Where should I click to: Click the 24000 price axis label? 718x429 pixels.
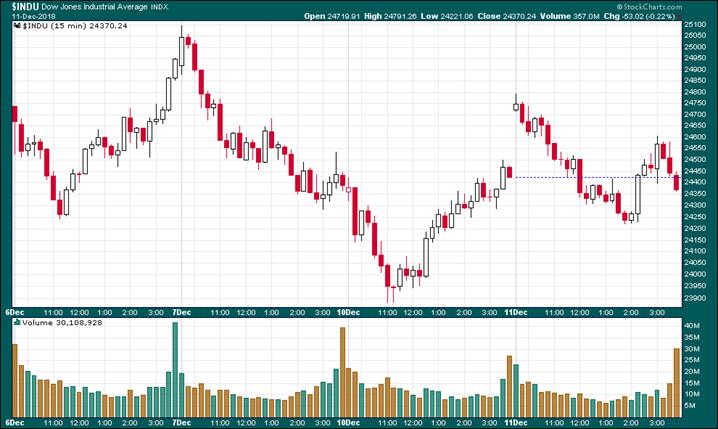[695, 274]
